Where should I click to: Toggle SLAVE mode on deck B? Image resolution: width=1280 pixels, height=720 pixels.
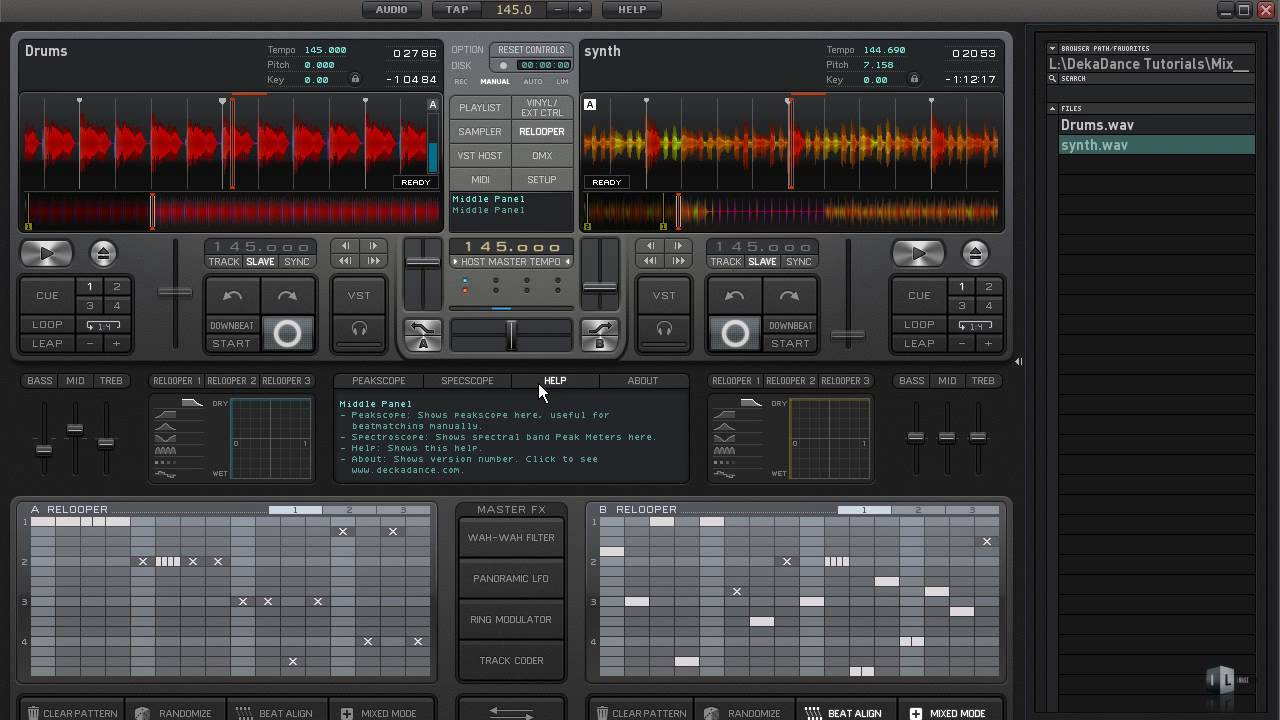(762, 262)
